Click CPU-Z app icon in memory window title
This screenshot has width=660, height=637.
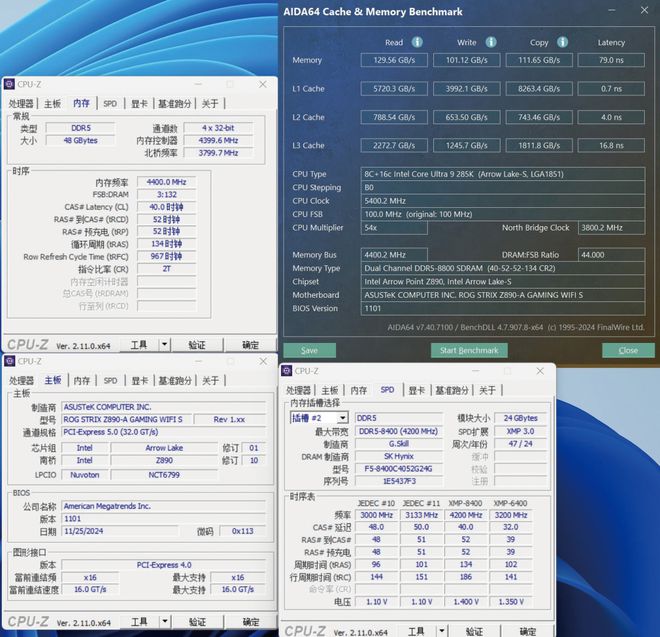9,84
